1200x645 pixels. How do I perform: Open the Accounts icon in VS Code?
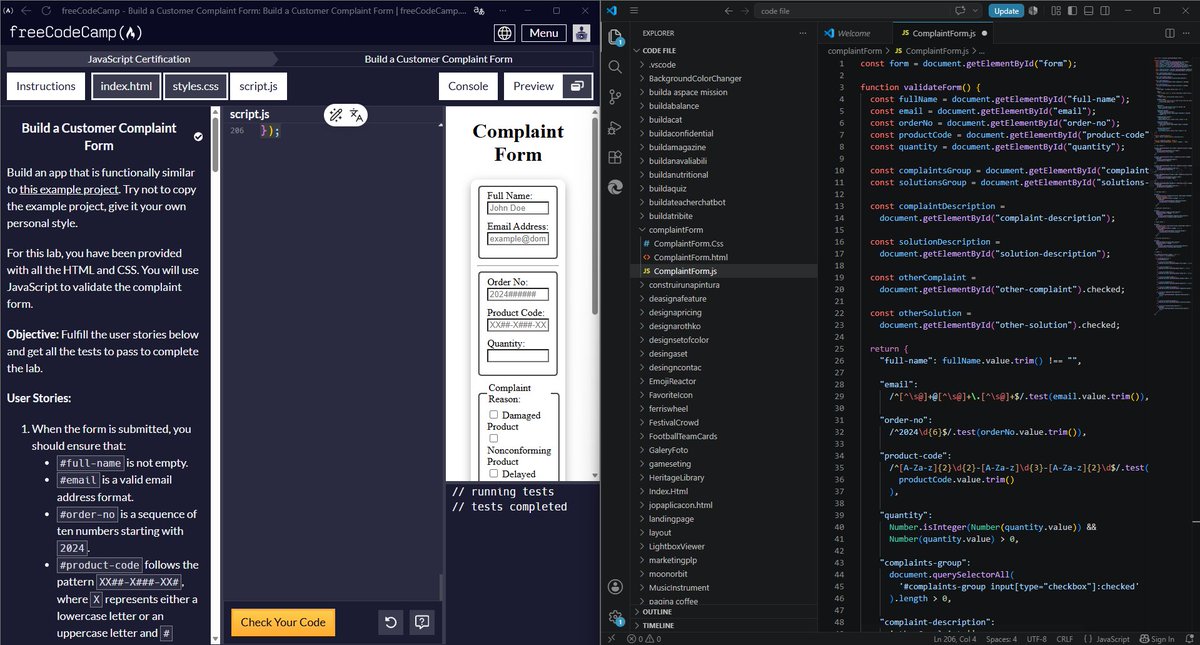[617, 586]
